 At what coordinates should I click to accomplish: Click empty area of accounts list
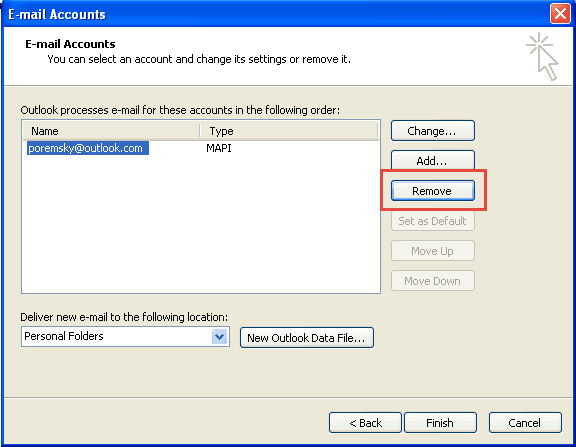coord(201,224)
